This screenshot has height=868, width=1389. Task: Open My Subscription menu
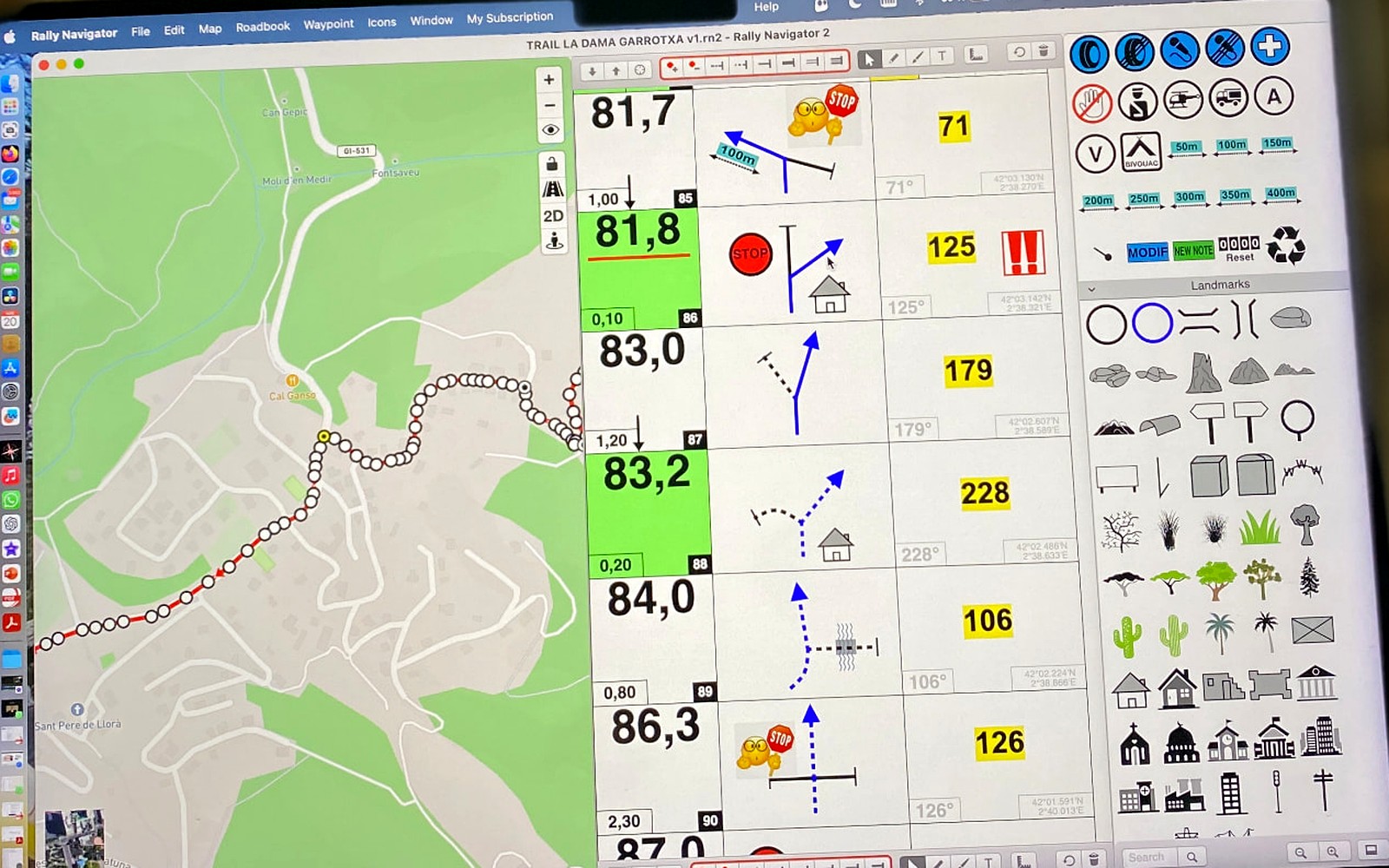point(510,17)
